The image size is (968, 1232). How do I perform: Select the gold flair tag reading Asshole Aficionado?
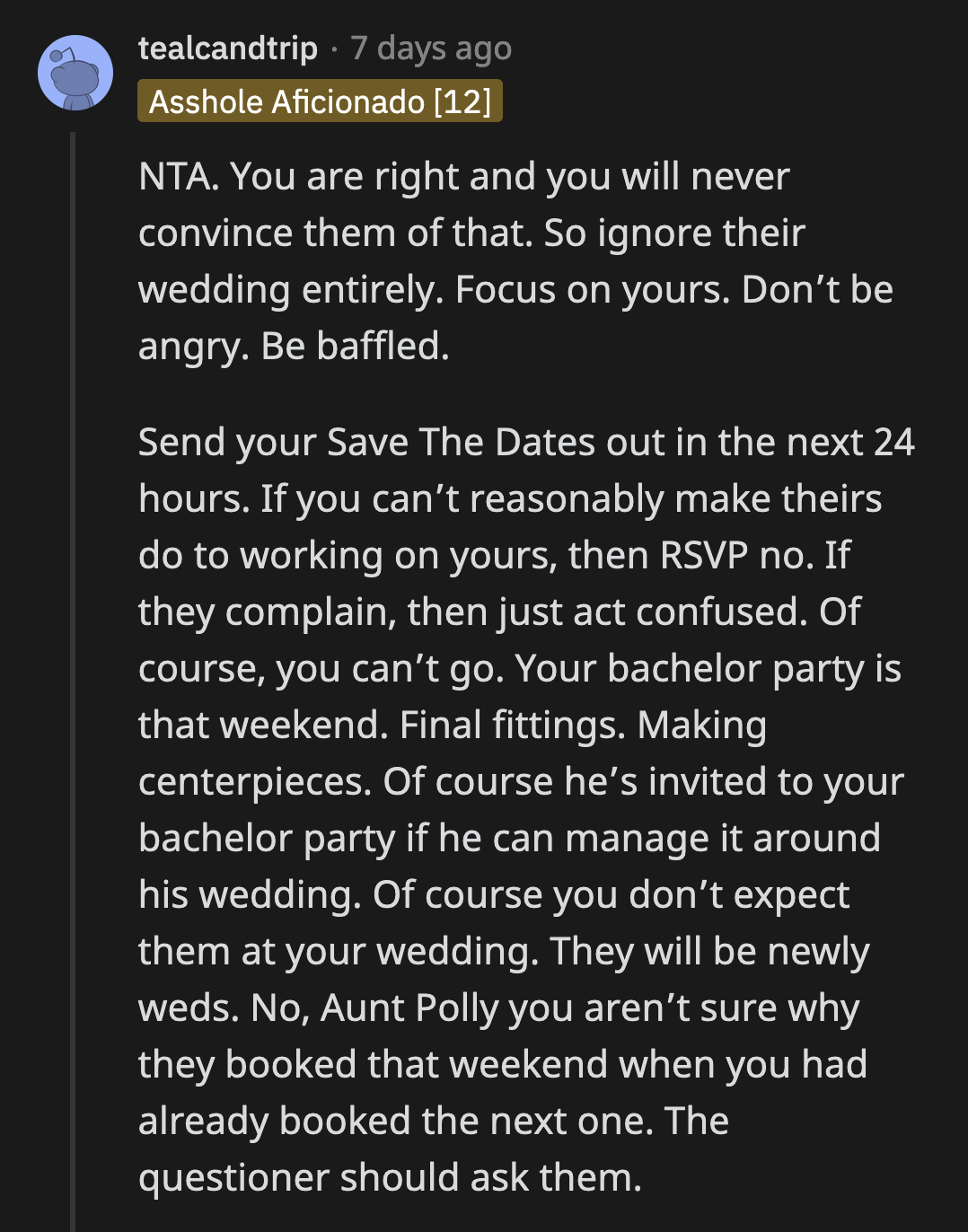click(321, 101)
